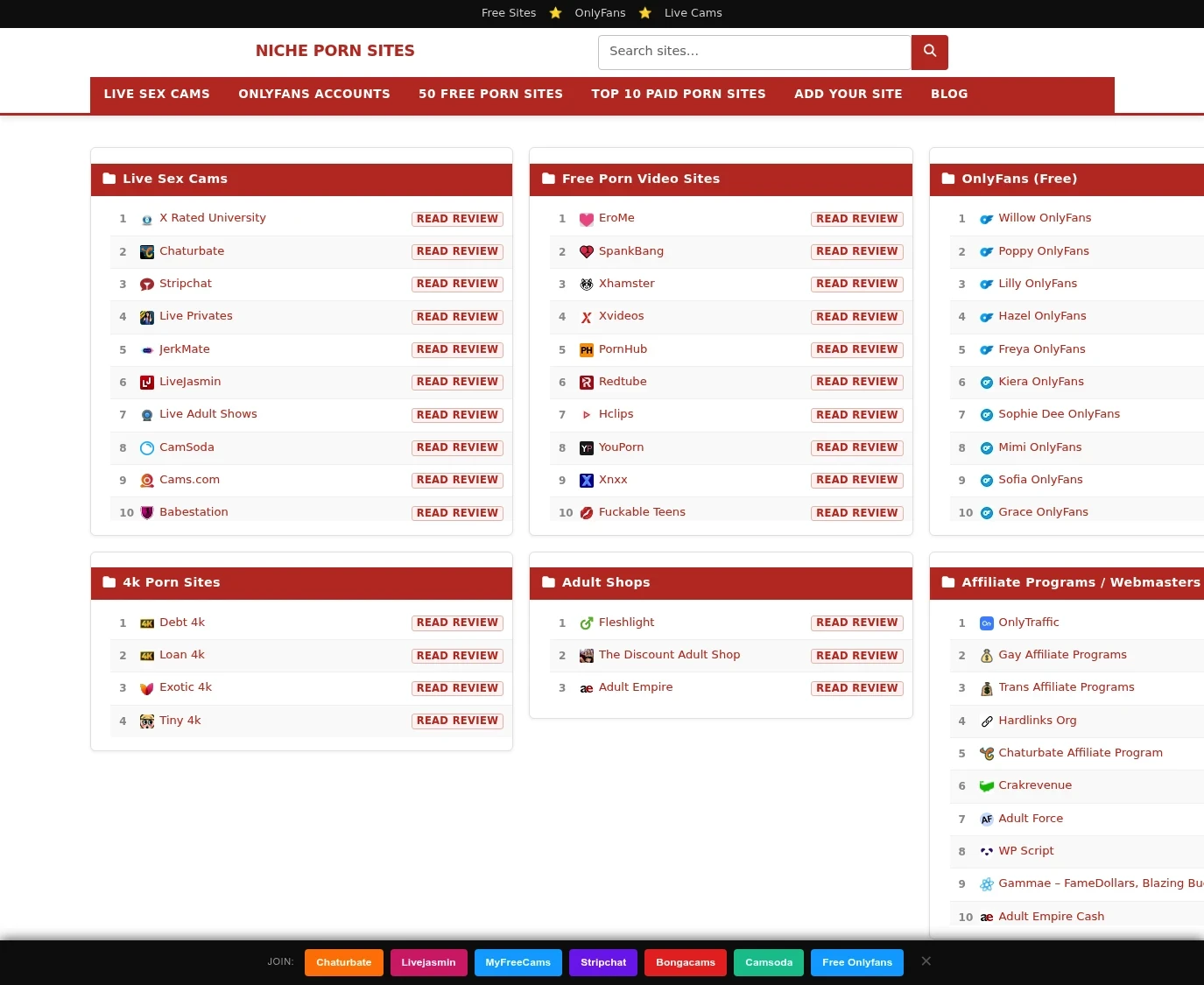Click the Fleshlight favicon icon
1204x985 pixels.
point(587,623)
